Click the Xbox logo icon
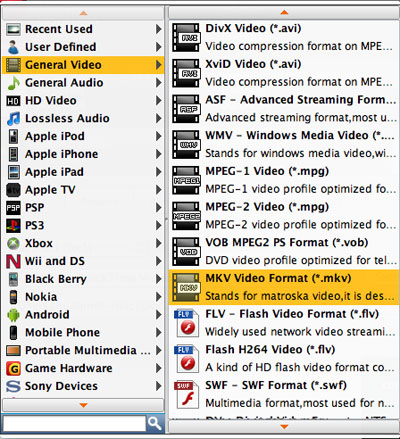Image resolution: width=400 pixels, height=439 pixels. (13, 243)
